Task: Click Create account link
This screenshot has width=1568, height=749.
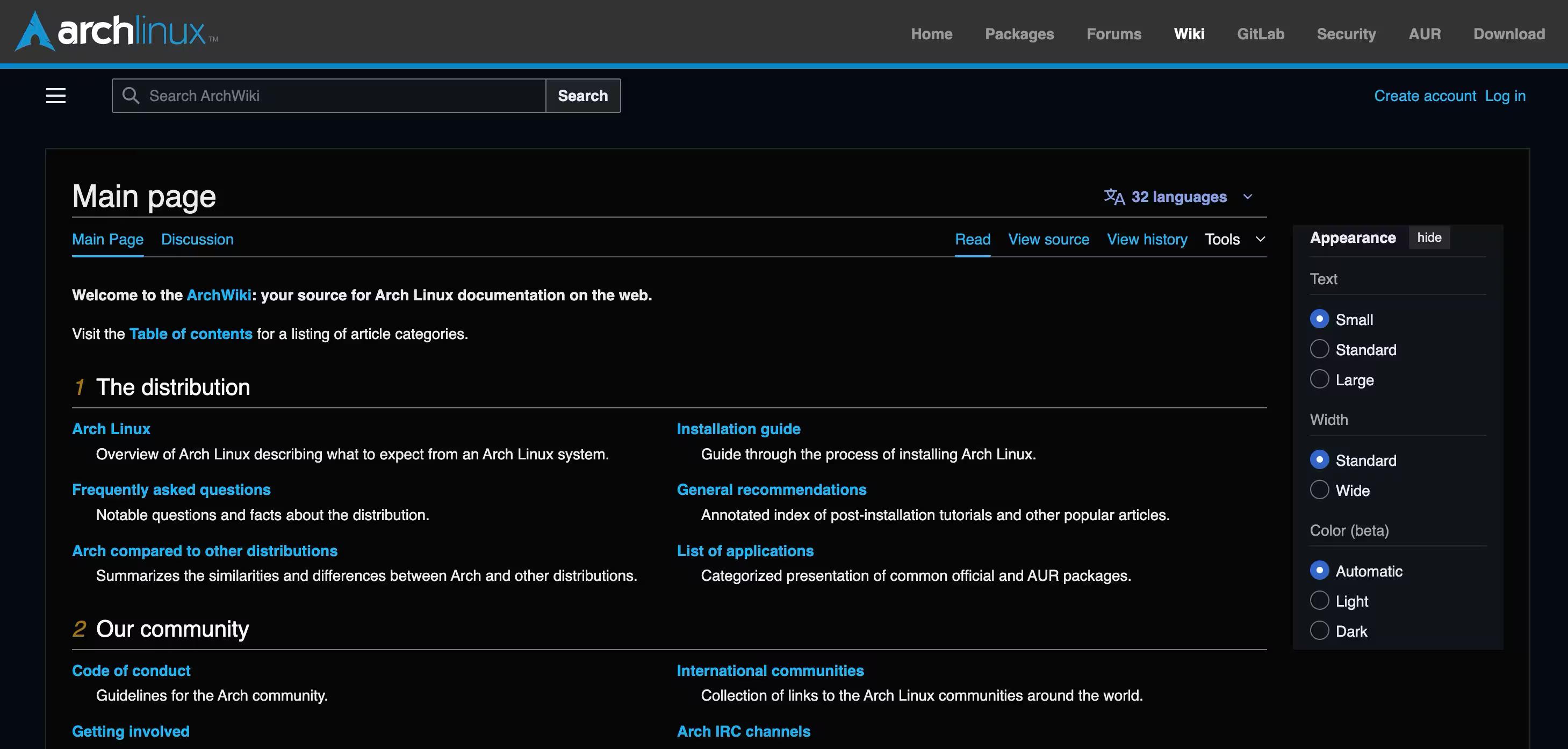Action: [x=1425, y=96]
